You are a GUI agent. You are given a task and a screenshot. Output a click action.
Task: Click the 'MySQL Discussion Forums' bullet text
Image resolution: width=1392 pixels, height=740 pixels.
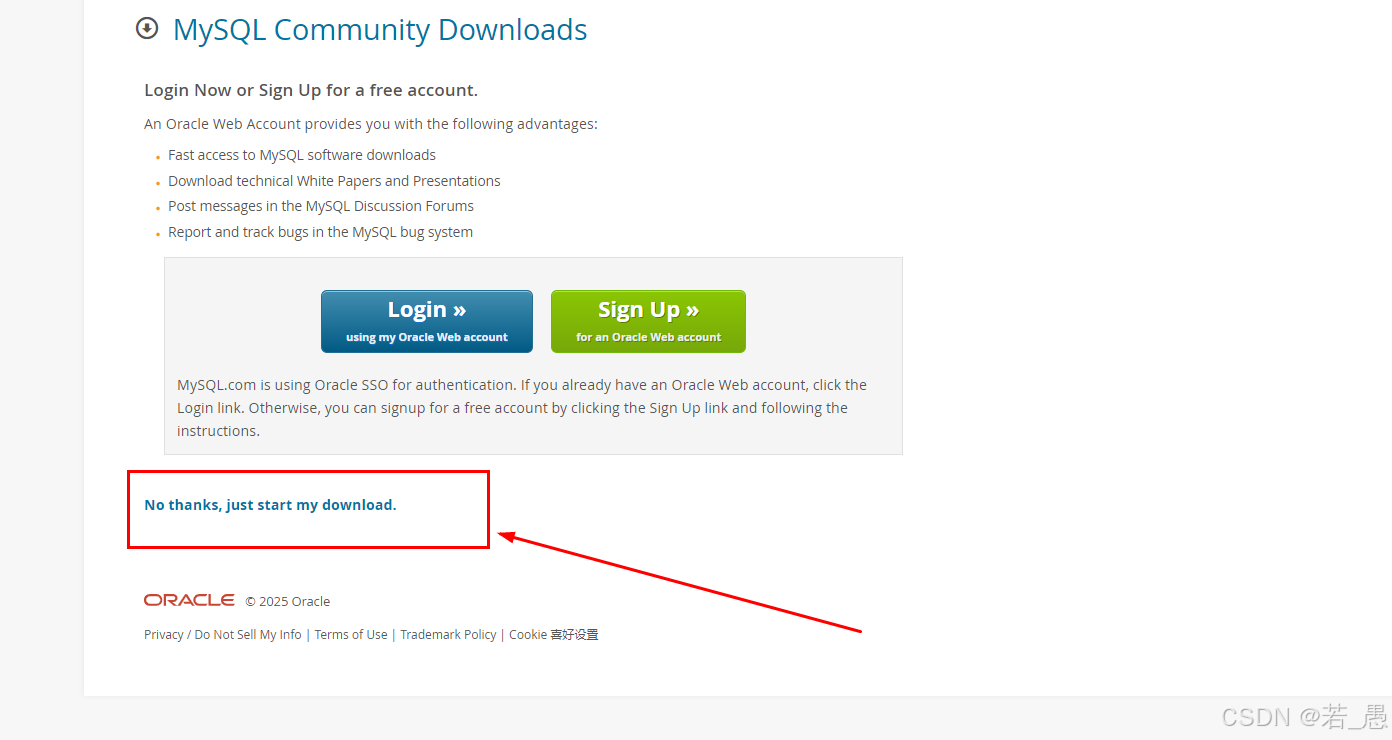click(x=321, y=206)
